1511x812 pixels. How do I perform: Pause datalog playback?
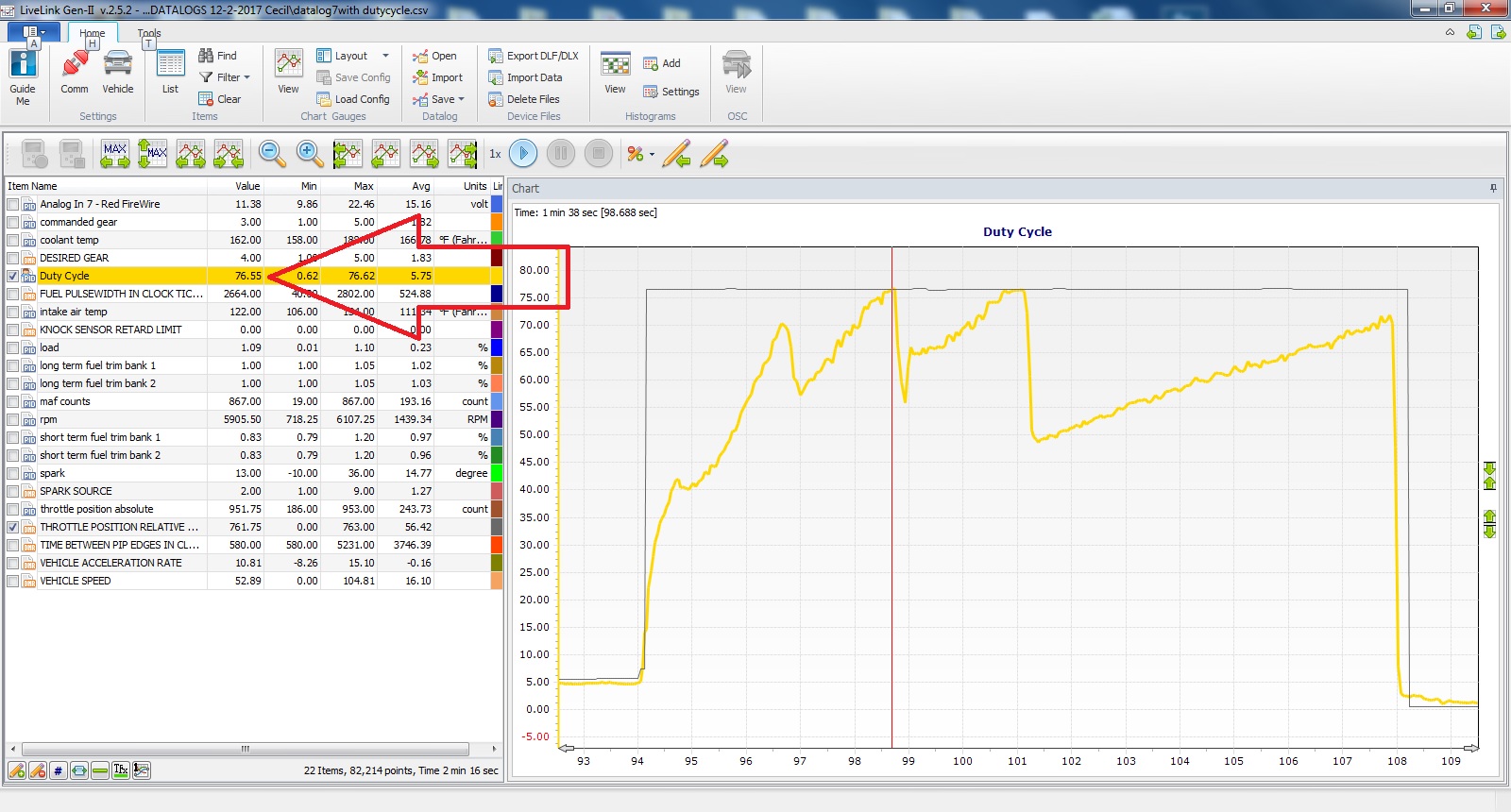(561, 153)
